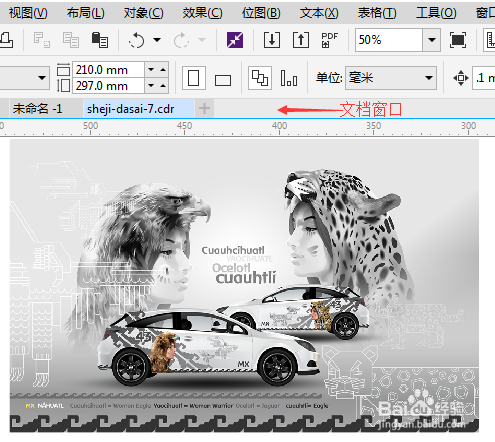Toggle the all pages layout button
495x442 pixels.
[x=260, y=78]
